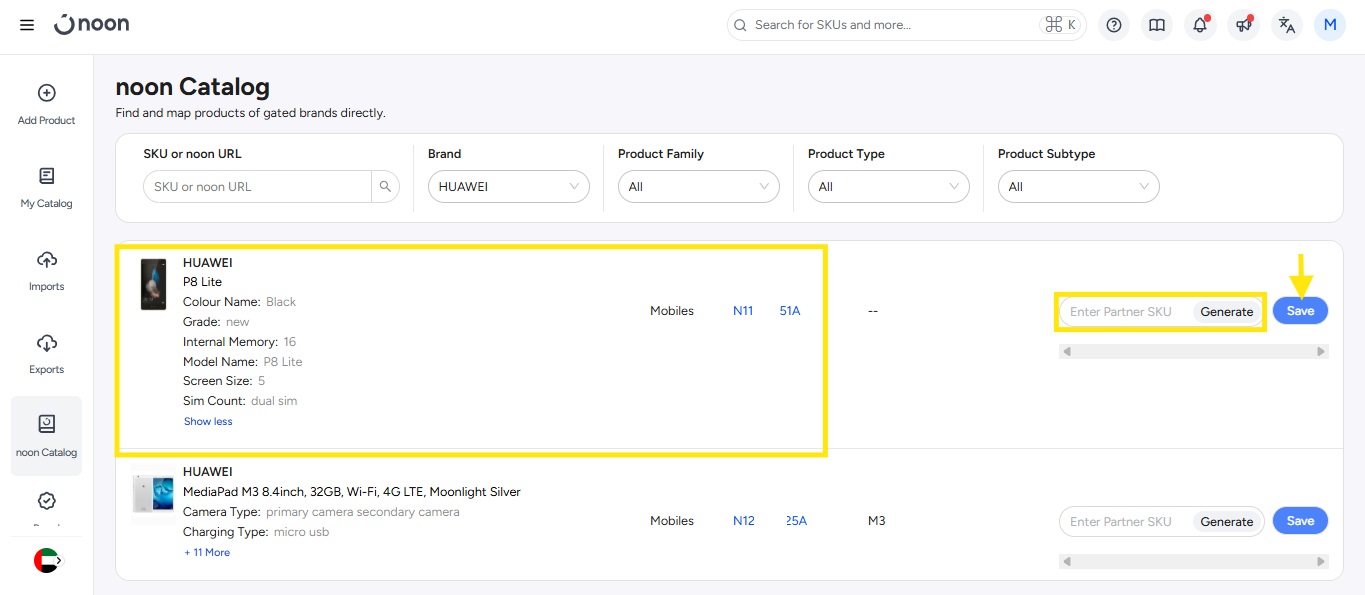
Task: Open the documentation book icon
Action: point(1157,25)
